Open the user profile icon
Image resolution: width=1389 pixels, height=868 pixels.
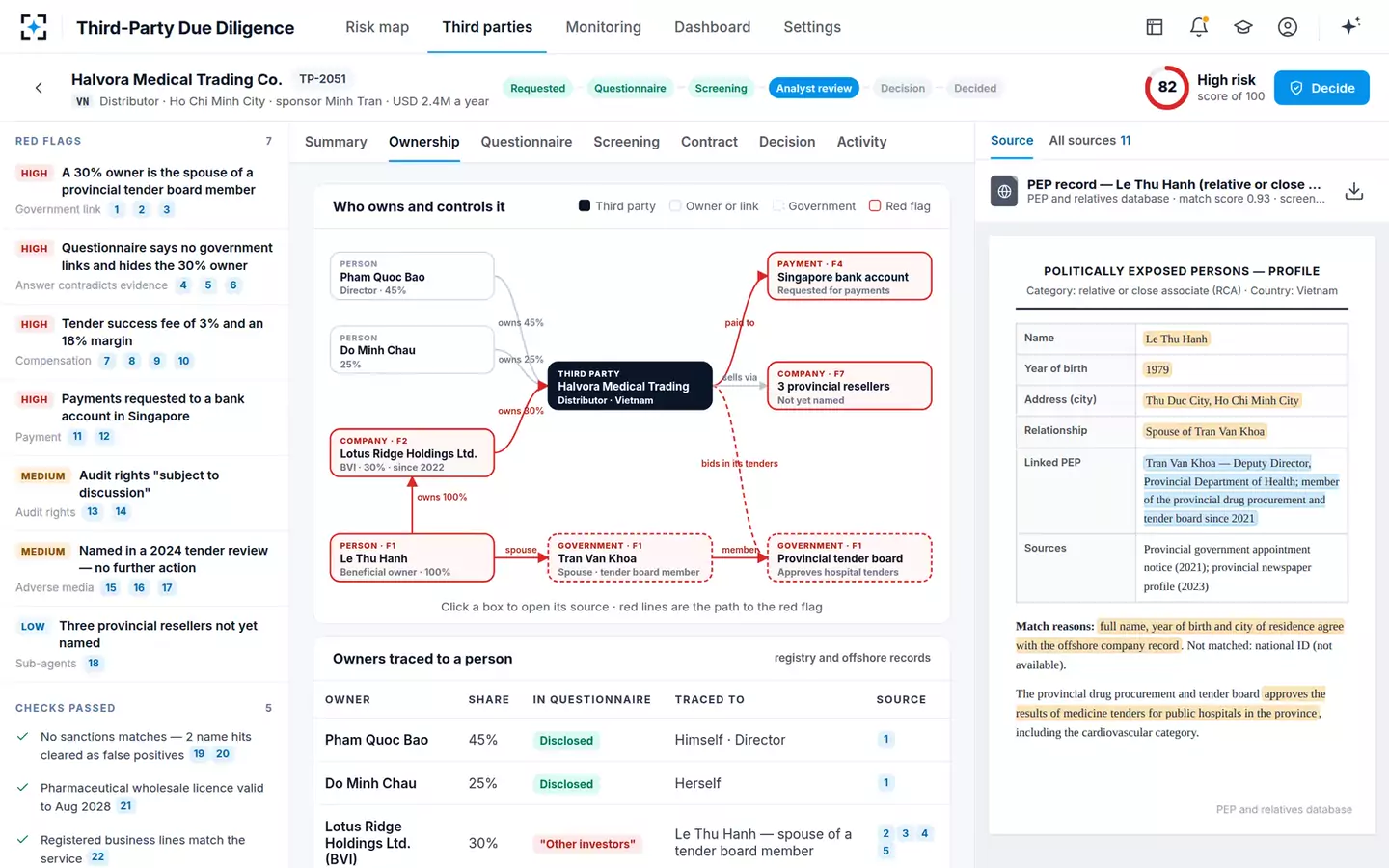1288,27
